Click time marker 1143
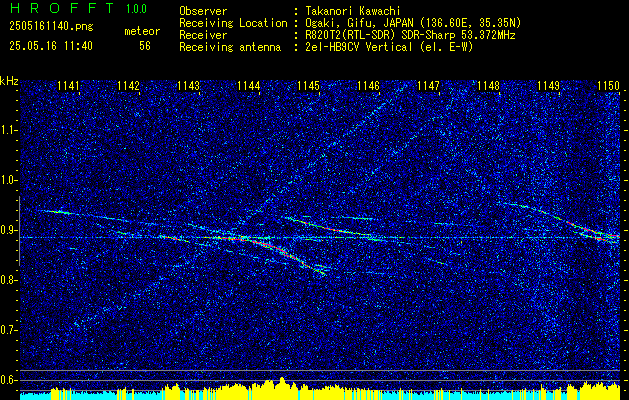This screenshot has width=629, height=400. (189, 85)
